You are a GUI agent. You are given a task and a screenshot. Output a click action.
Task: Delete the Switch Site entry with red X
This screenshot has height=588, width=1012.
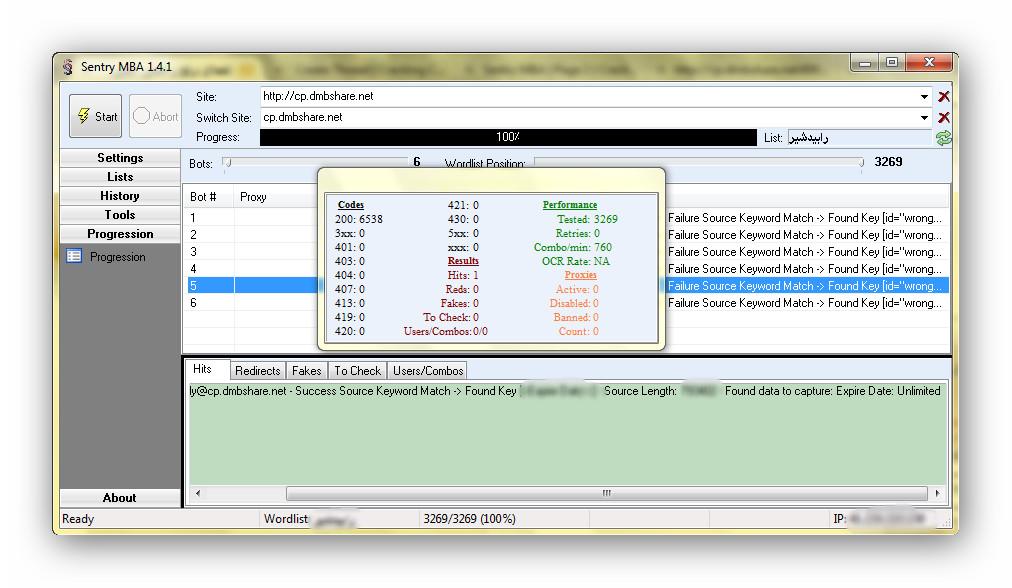(x=944, y=117)
